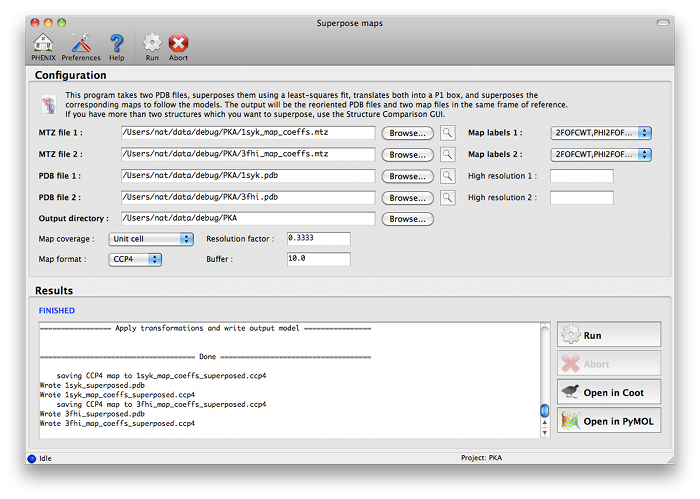Click the High resolution 1 field
700x499 pixels.
581,177
